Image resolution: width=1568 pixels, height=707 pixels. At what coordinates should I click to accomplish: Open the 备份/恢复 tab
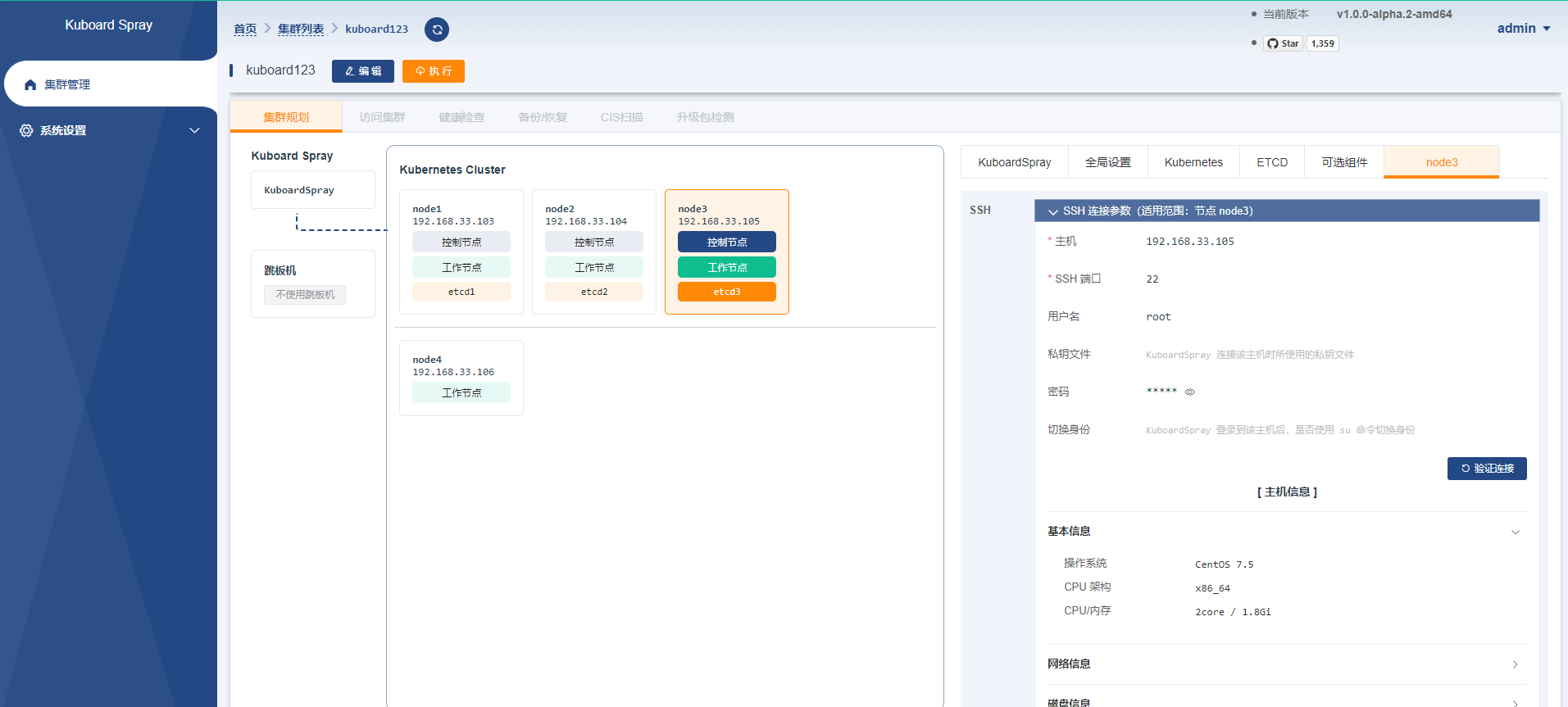pos(543,117)
